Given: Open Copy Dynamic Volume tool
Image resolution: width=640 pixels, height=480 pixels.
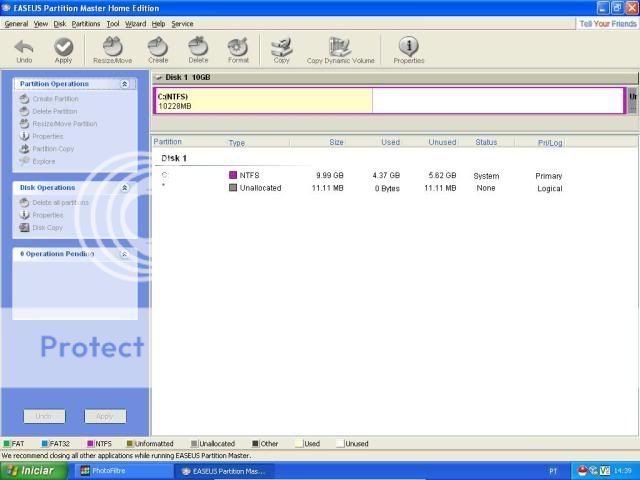Looking at the screenshot, I should pos(340,51).
